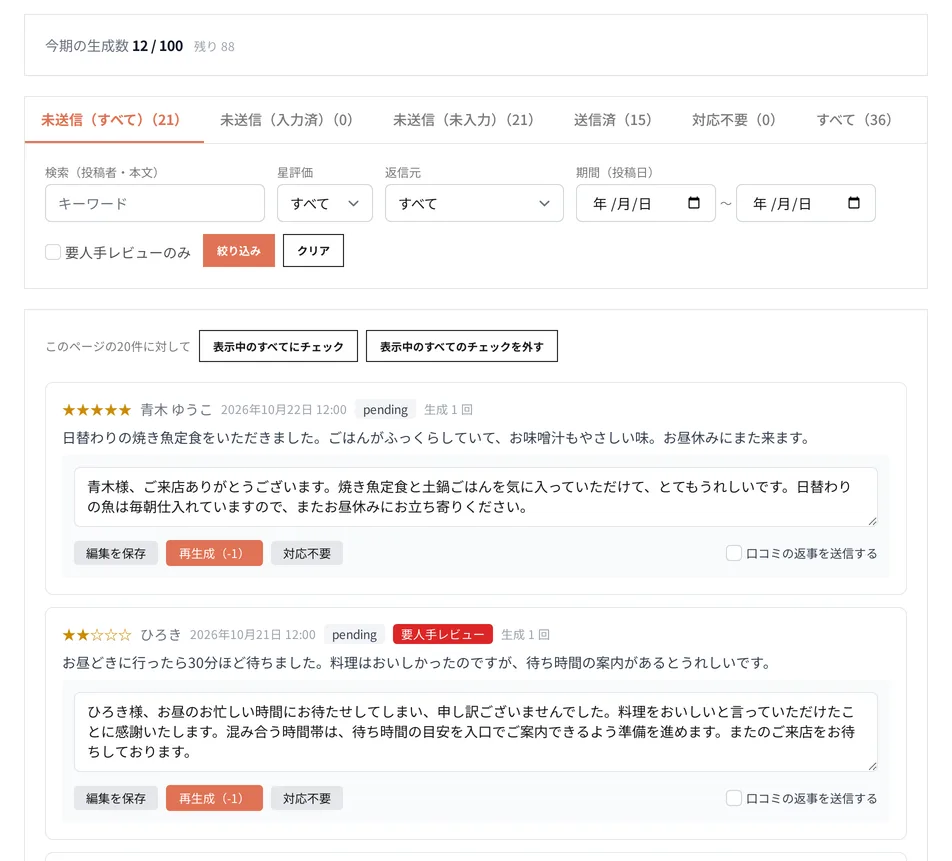This screenshot has height=861, width=952.
Task: Toggle 要人手レビューのみ checkbox
Action: [53, 252]
